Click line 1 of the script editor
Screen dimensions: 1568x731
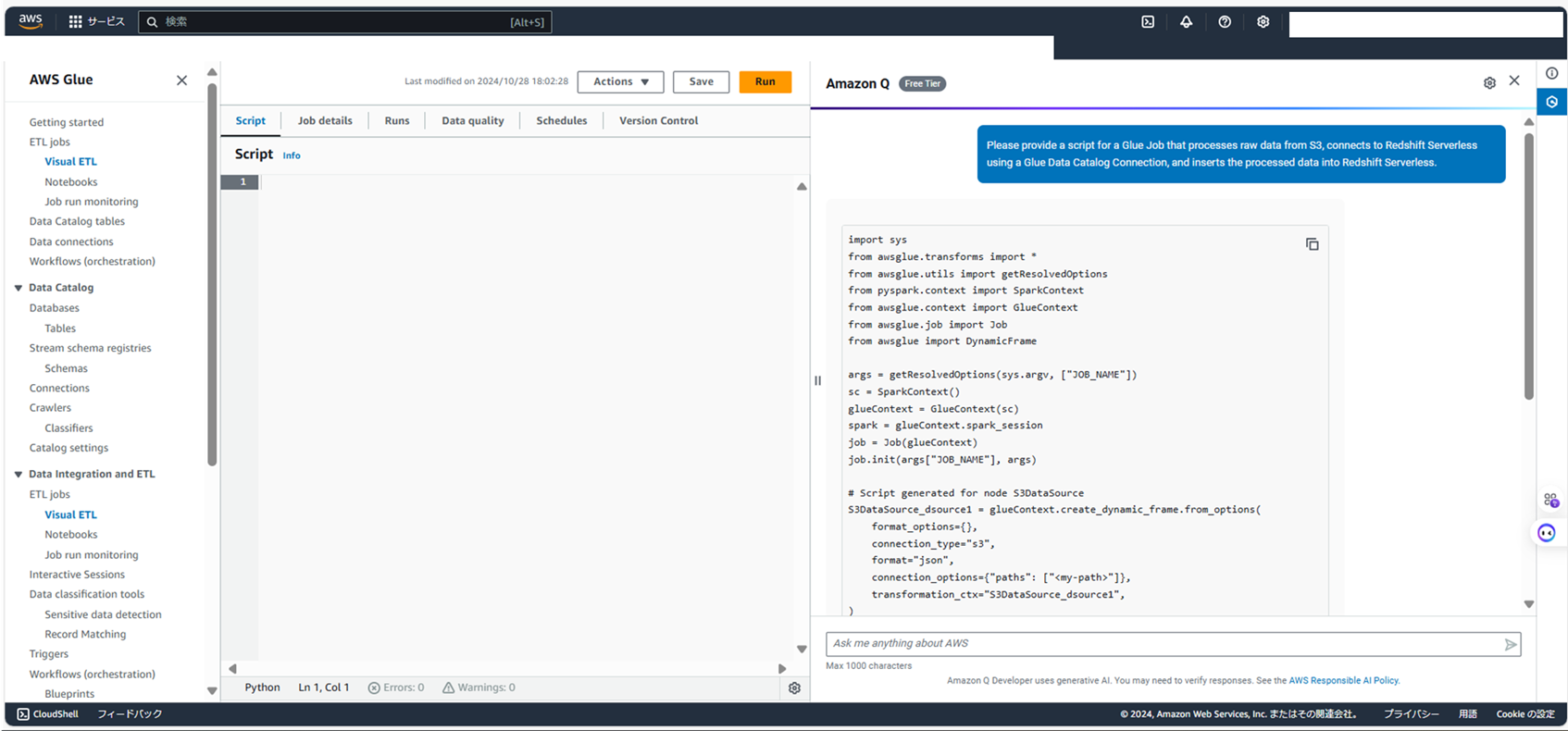click(x=524, y=182)
